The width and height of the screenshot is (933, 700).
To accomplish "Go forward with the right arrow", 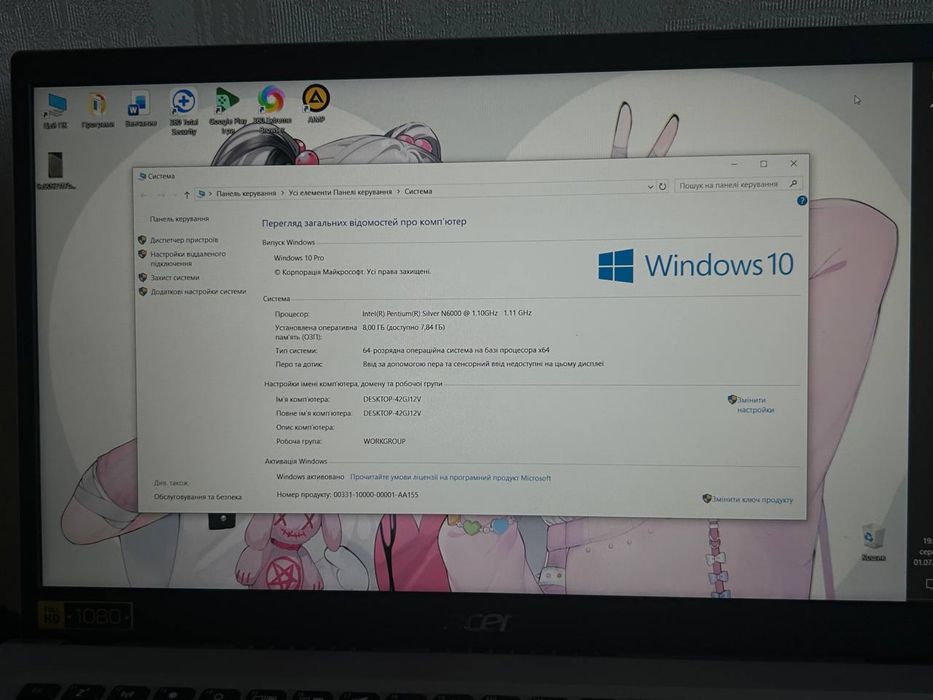I will (x=161, y=195).
